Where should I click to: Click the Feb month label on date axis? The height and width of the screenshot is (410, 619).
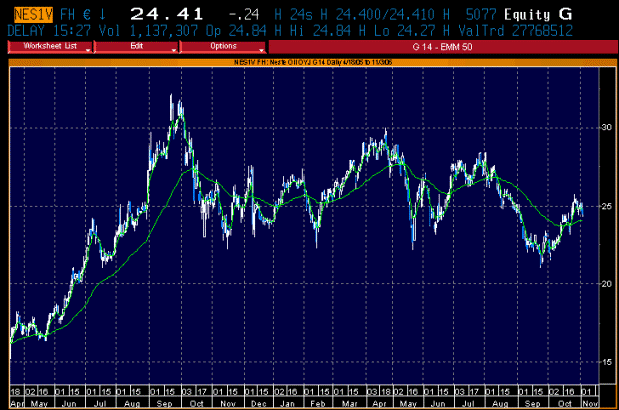click(317, 404)
